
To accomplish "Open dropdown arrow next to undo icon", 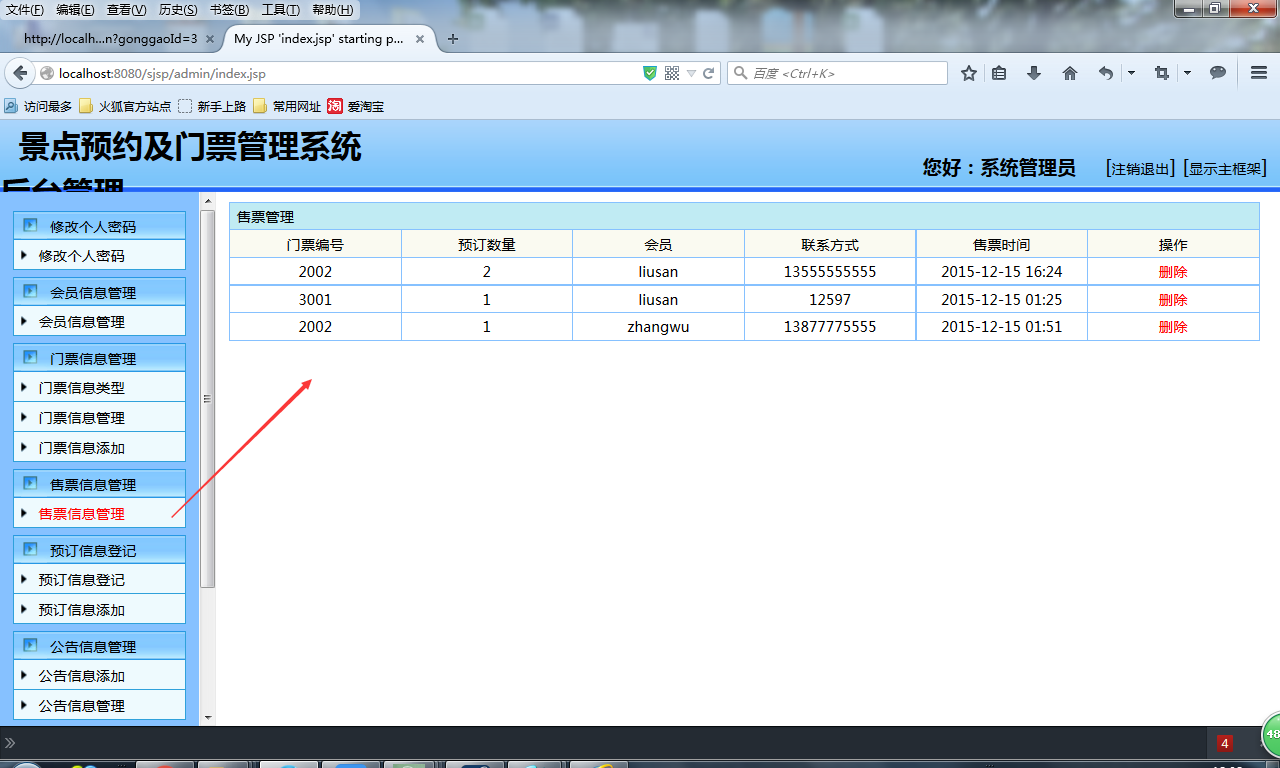I will (x=1131, y=73).
